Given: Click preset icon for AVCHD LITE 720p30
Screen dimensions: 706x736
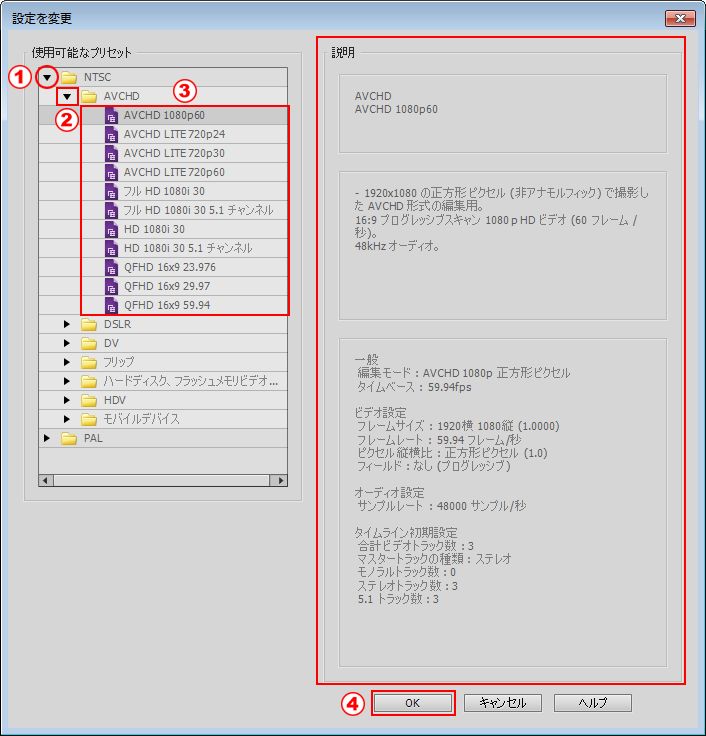Looking at the screenshot, I should (x=111, y=153).
